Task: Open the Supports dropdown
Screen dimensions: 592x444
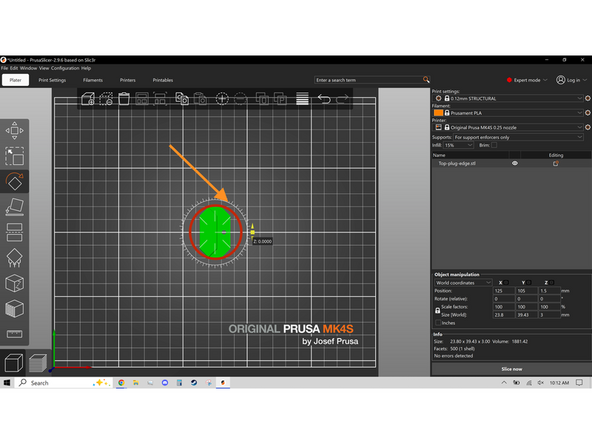Action: coord(518,137)
